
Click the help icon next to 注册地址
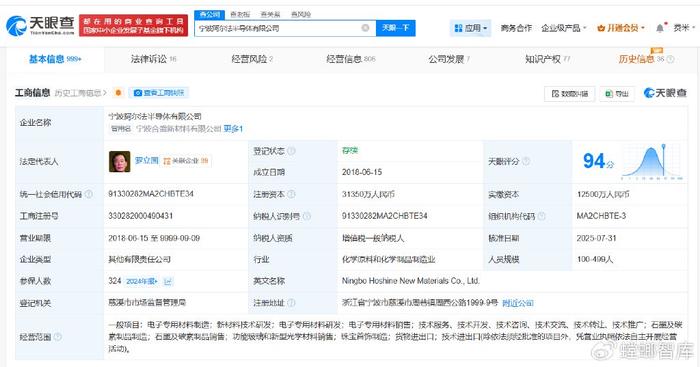point(291,303)
